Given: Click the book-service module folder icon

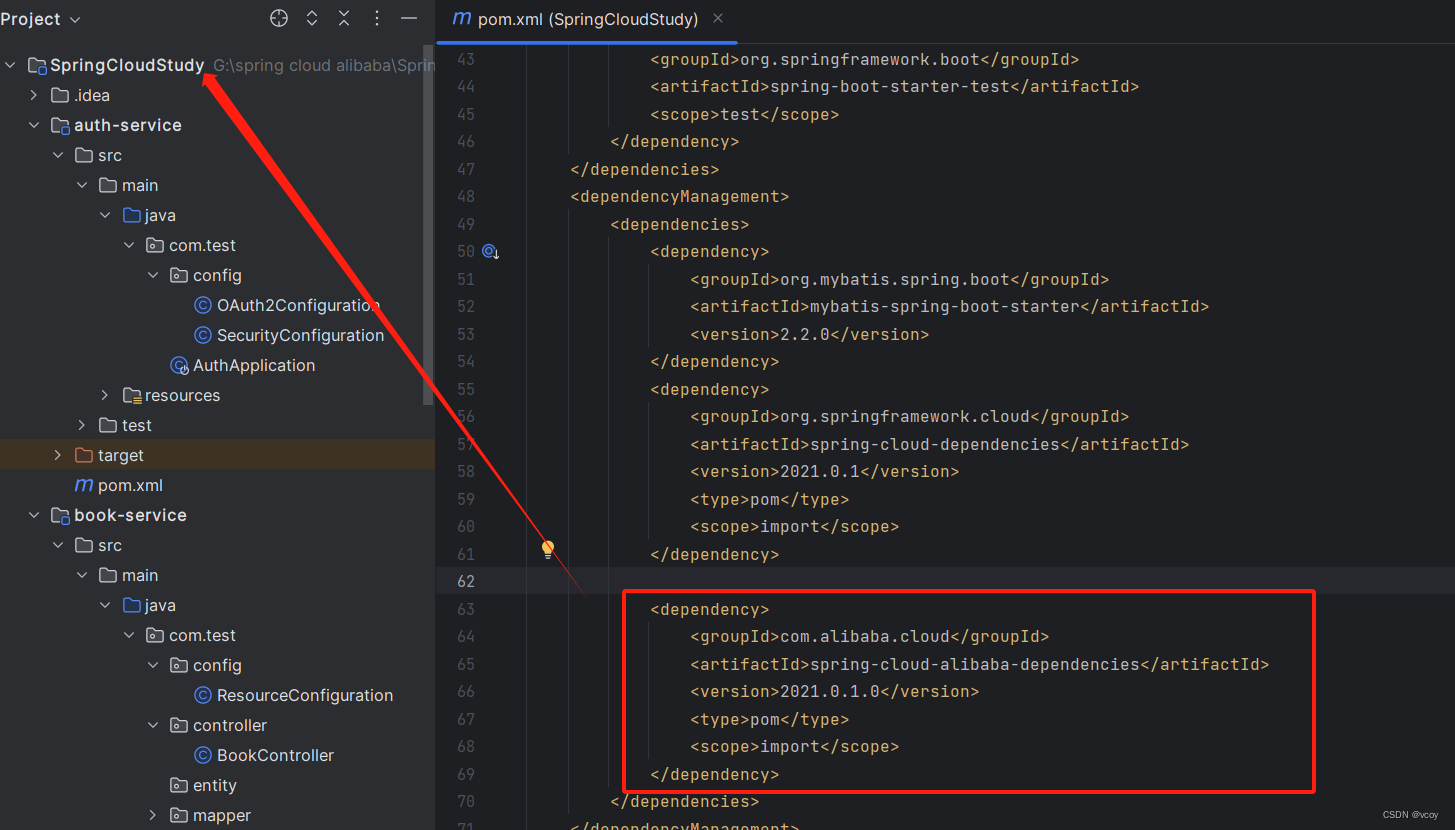Looking at the screenshot, I should coord(60,515).
